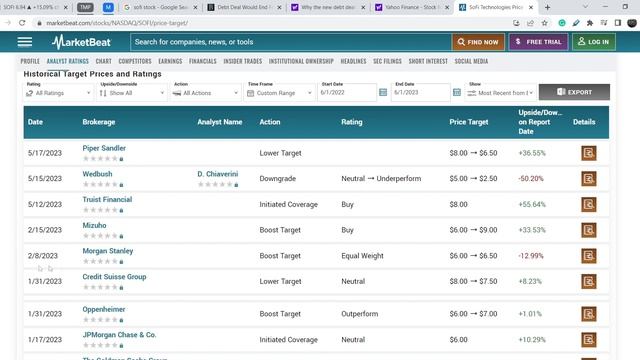The image size is (640, 360).
Task: Open the browser extensions puzzle icon
Action: pos(590,23)
